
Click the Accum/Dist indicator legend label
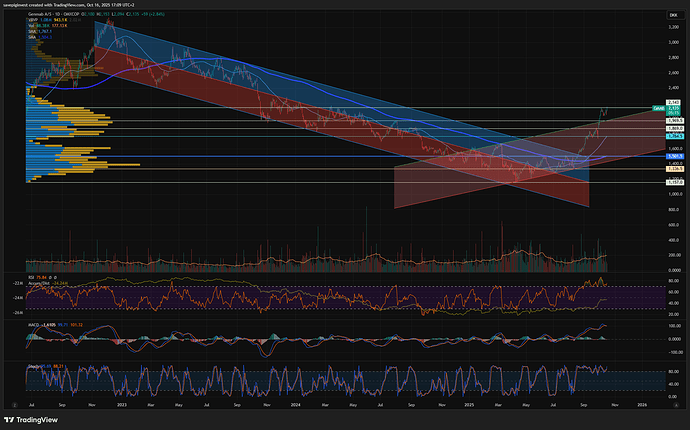tap(39, 283)
